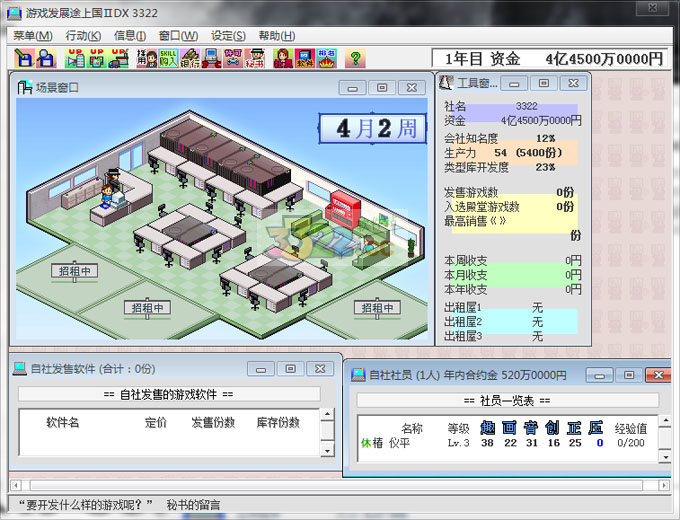Click the 工具窗 title bar icon

[x=446, y=82]
